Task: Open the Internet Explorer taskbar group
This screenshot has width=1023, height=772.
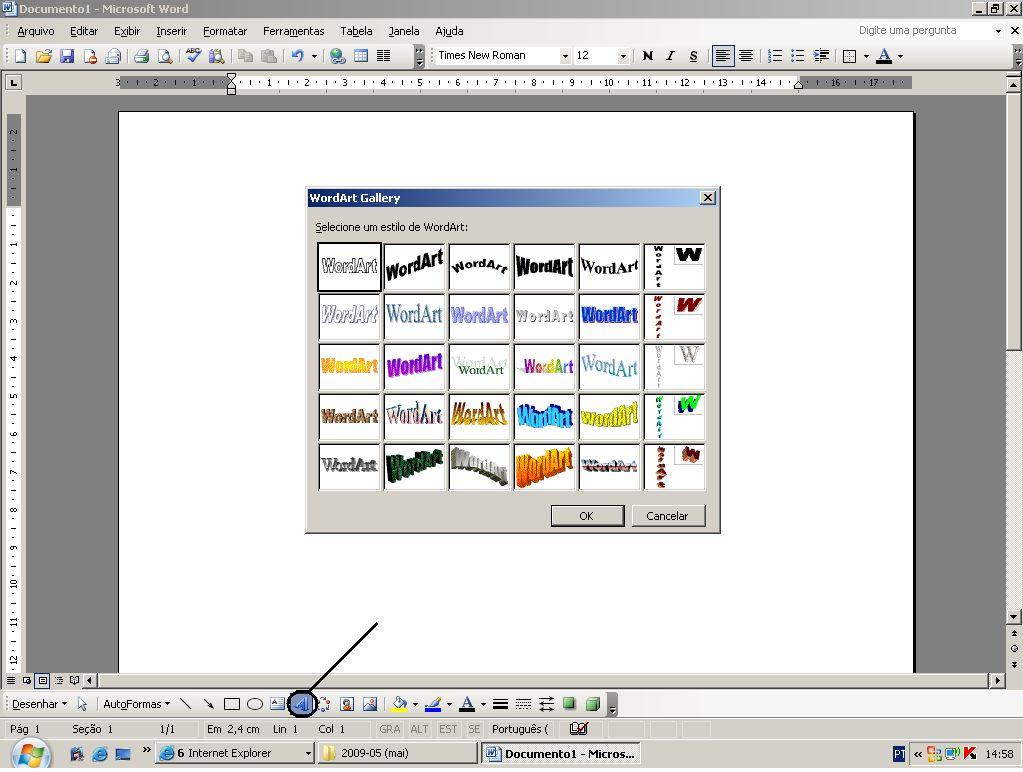Action: [236, 753]
